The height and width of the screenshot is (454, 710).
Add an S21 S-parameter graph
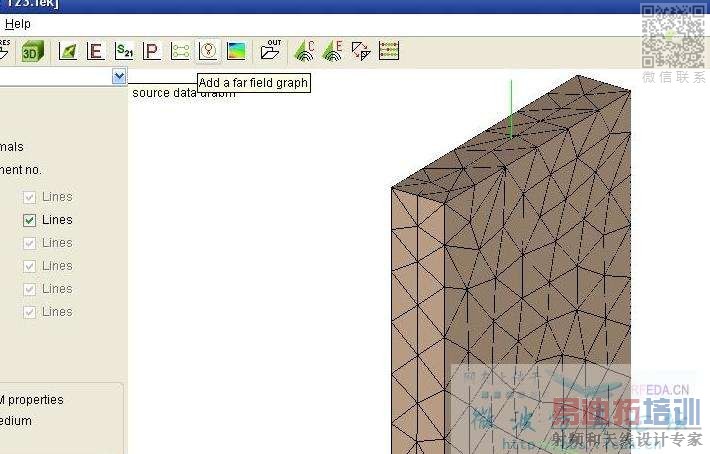(x=124, y=51)
